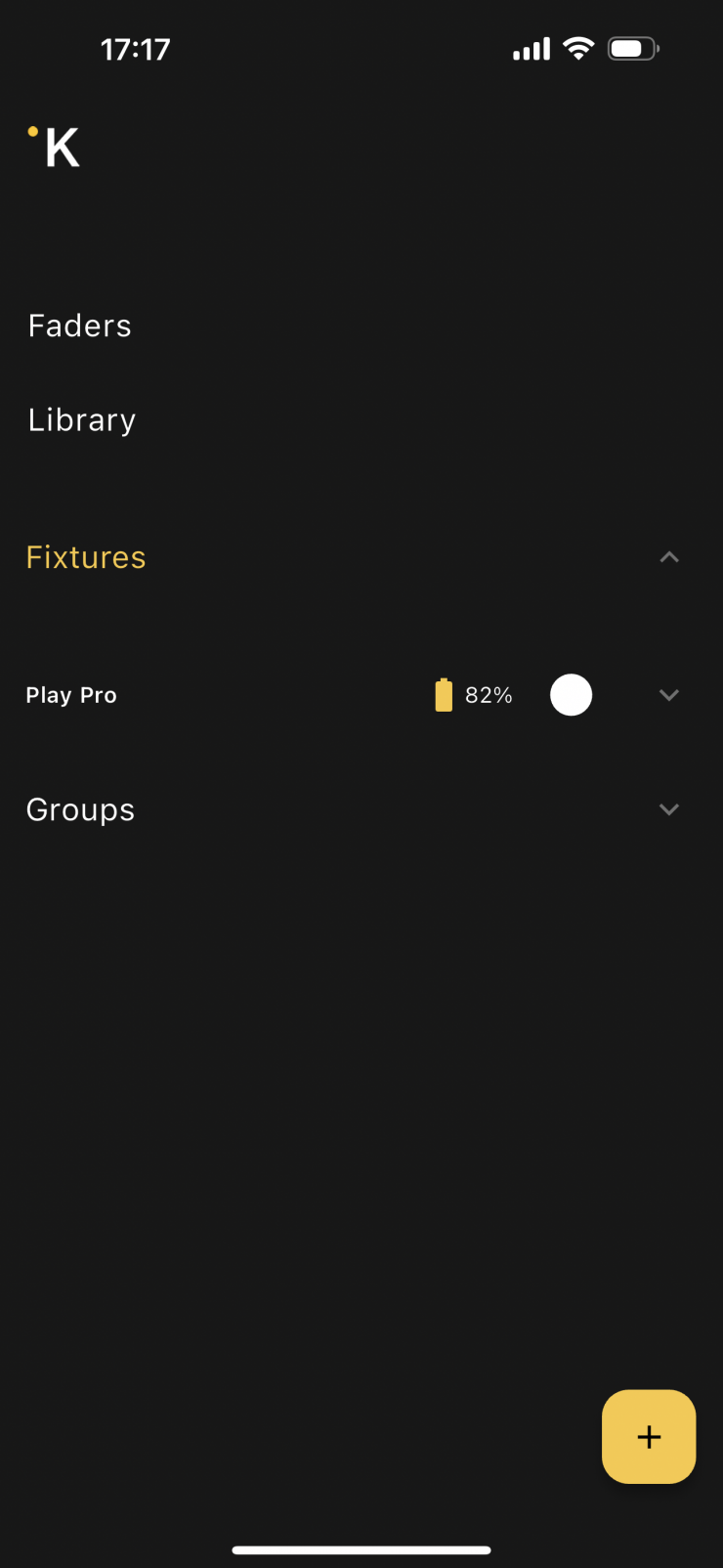
Task: Click the empty area below the Groups row
Action: point(361,1075)
